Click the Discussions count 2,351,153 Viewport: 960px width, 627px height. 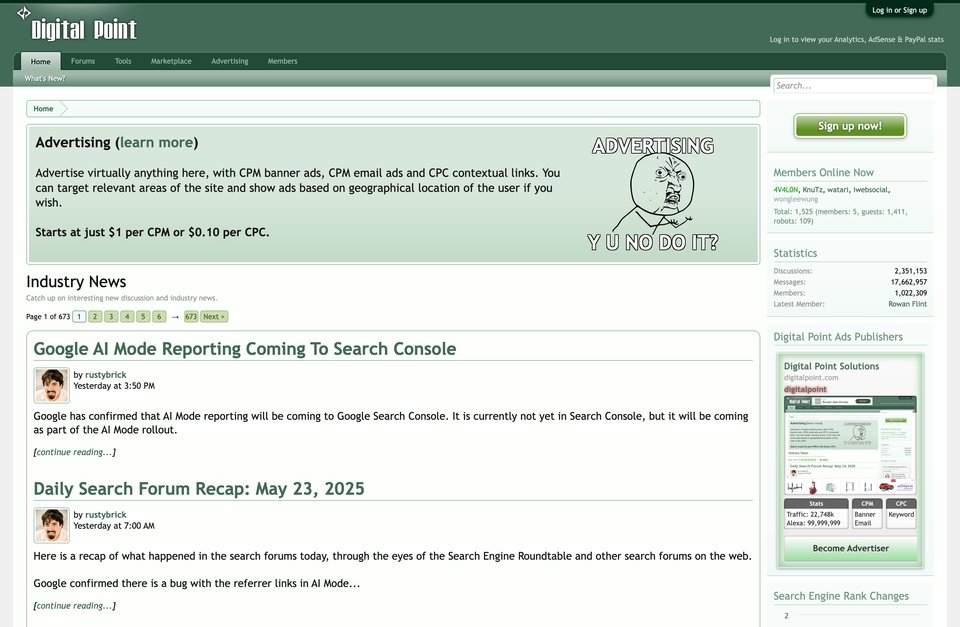[x=910, y=271]
